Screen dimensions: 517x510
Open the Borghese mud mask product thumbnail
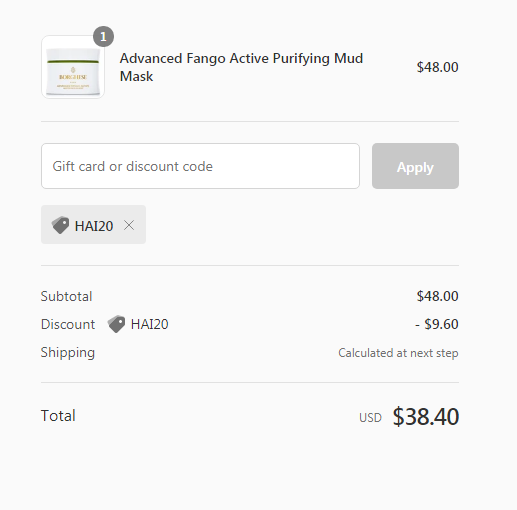point(73,67)
